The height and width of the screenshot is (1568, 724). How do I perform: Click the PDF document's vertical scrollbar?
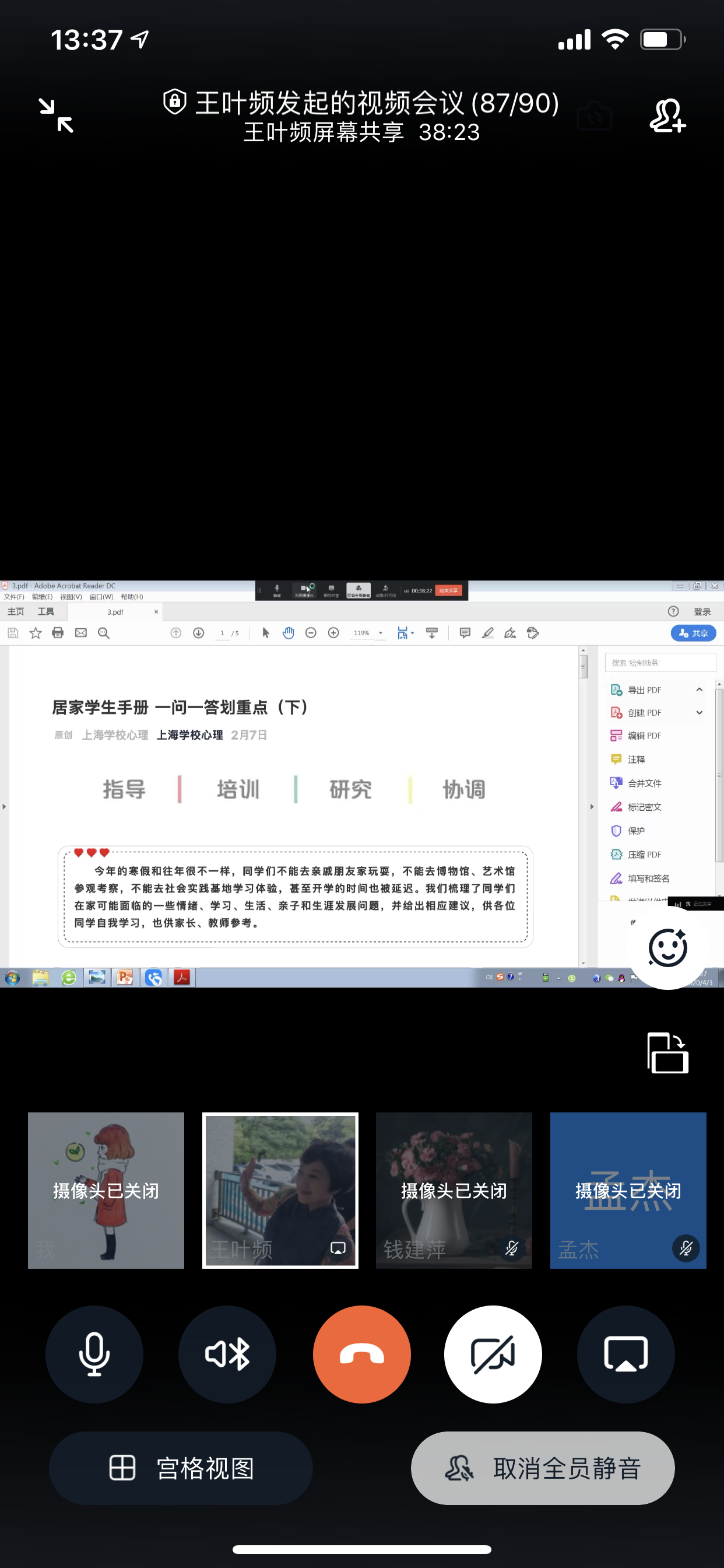(x=584, y=792)
